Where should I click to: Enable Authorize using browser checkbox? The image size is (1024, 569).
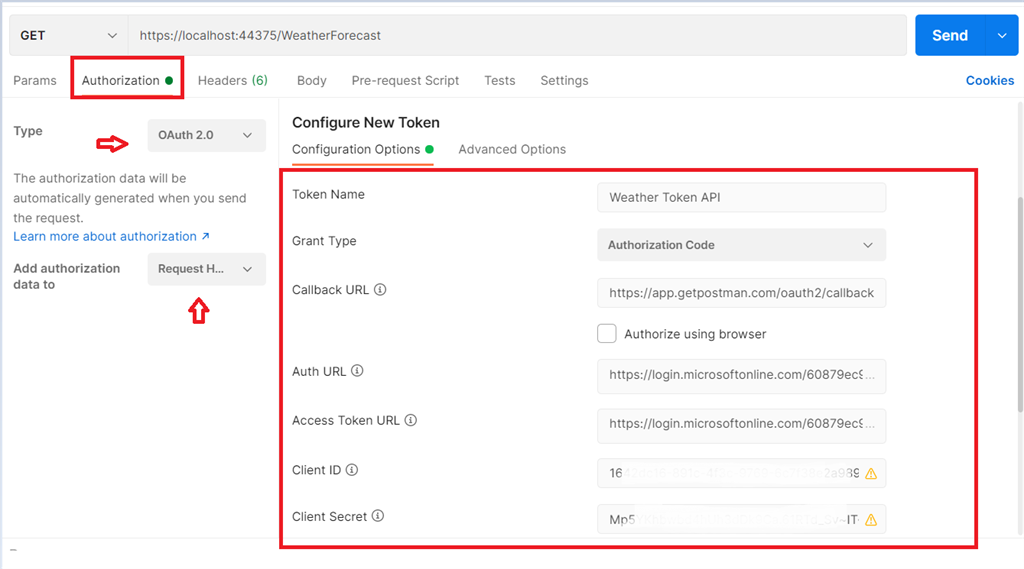pyautogui.click(x=607, y=334)
